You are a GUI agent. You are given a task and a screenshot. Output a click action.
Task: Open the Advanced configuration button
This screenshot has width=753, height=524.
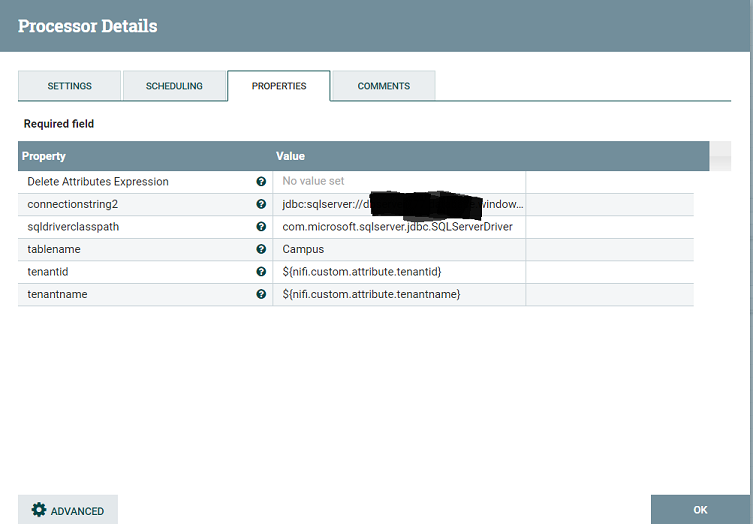click(x=68, y=510)
